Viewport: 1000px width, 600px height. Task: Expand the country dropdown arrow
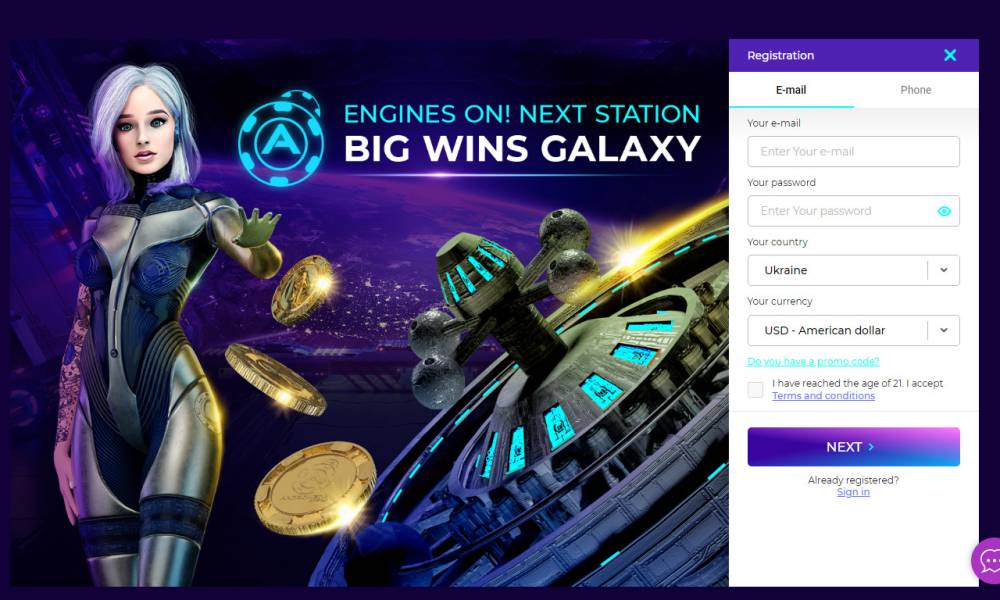944,270
